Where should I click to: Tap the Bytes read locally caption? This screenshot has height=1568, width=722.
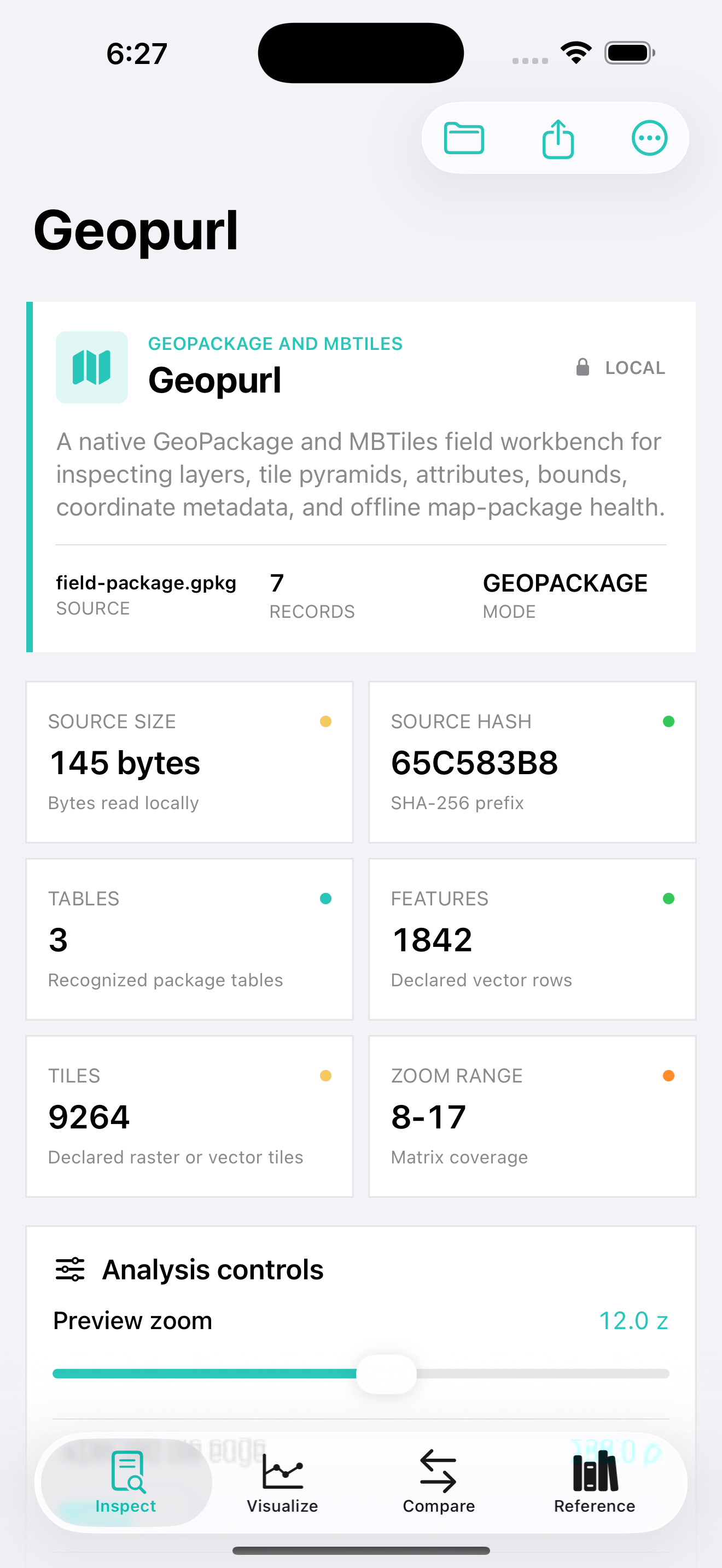[x=124, y=803]
